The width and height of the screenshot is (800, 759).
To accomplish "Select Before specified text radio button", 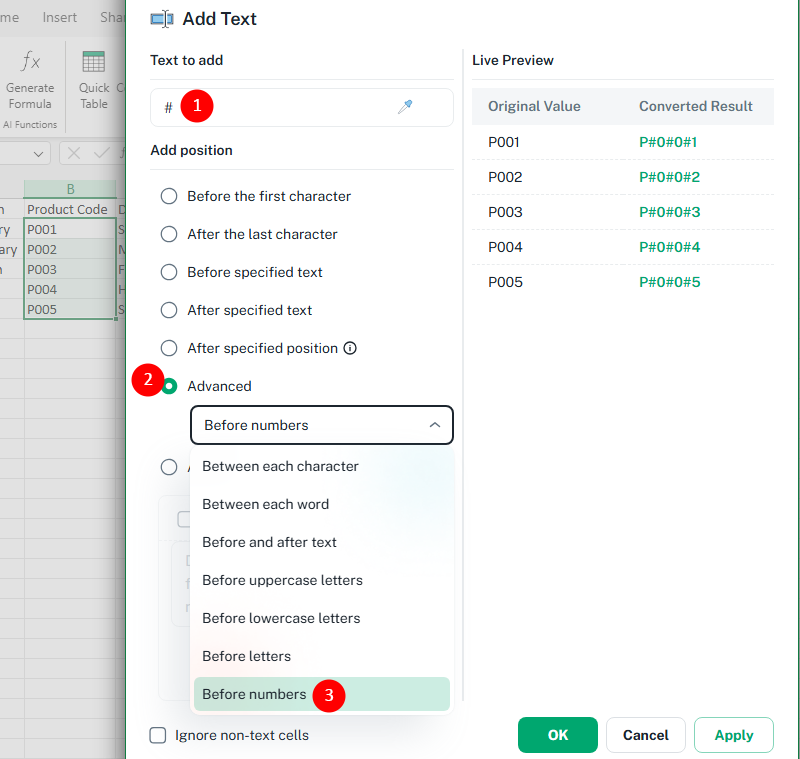I will pyautogui.click(x=169, y=272).
